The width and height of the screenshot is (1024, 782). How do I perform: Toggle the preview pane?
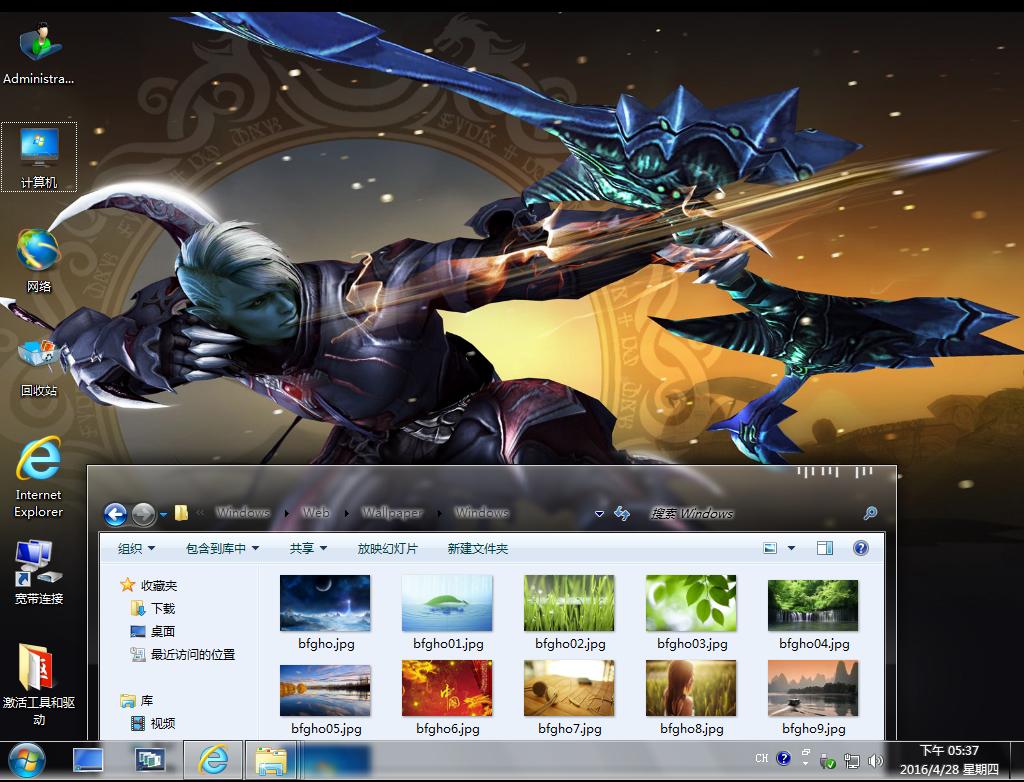[x=825, y=548]
